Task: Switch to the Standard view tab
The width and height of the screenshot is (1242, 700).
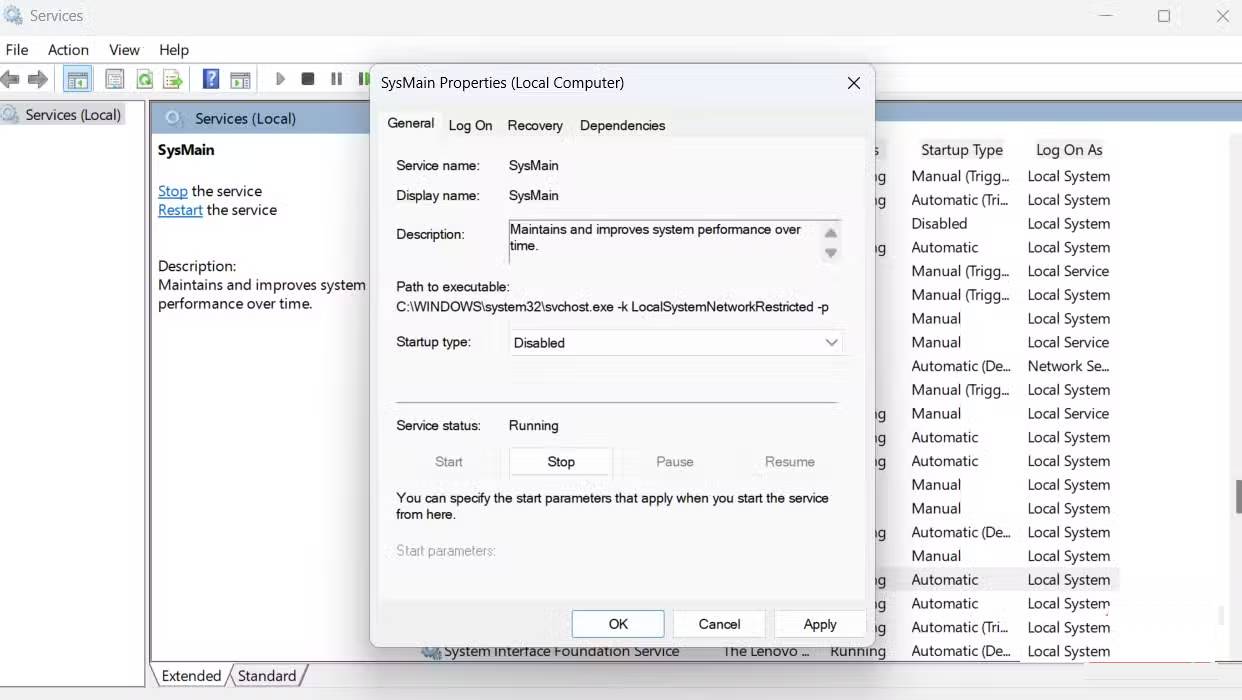Action: pyautogui.click(x=267, y=675)
